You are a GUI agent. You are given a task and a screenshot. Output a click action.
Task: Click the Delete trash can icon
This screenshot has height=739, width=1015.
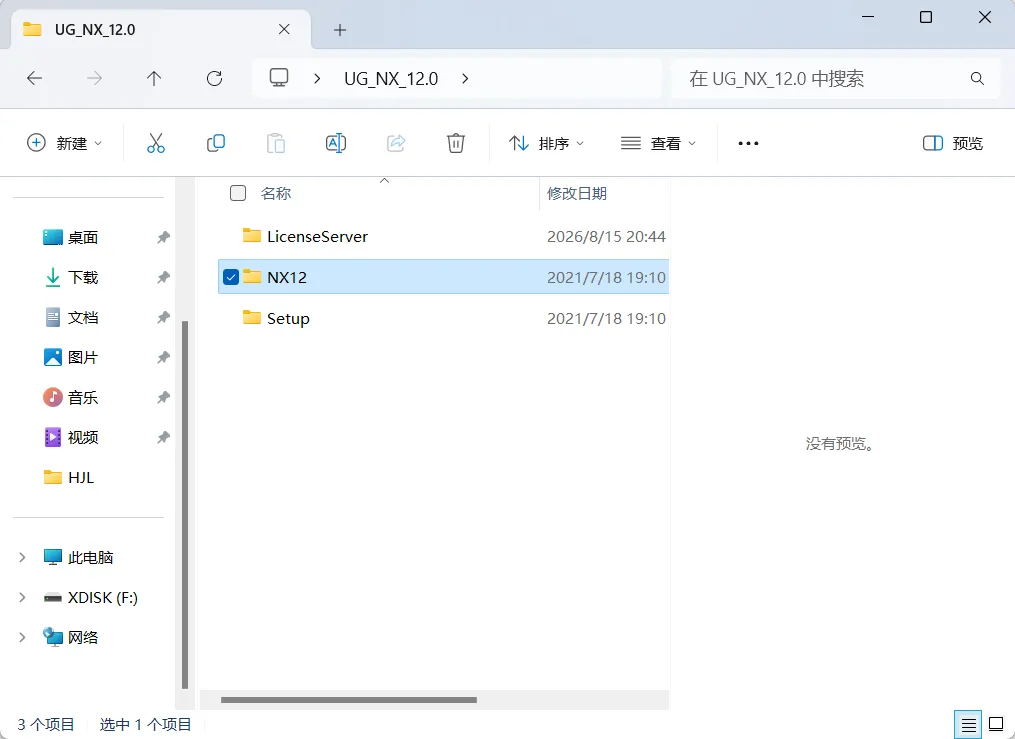click(456, 143)
